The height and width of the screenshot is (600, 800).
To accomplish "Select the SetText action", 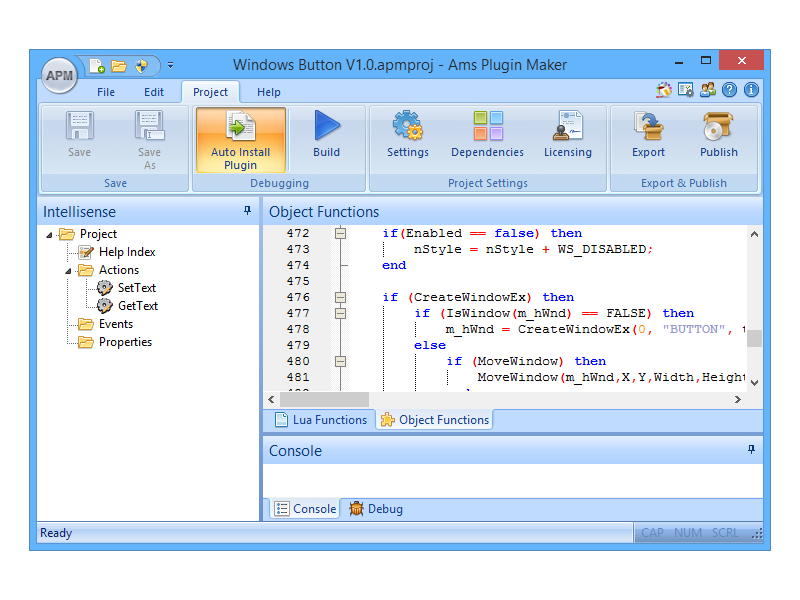I will 137,288.
